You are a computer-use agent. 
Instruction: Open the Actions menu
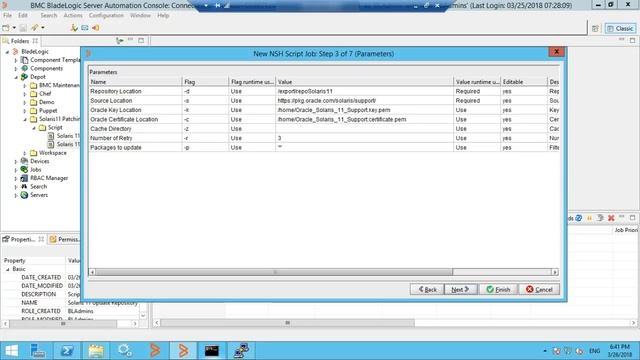73,16
